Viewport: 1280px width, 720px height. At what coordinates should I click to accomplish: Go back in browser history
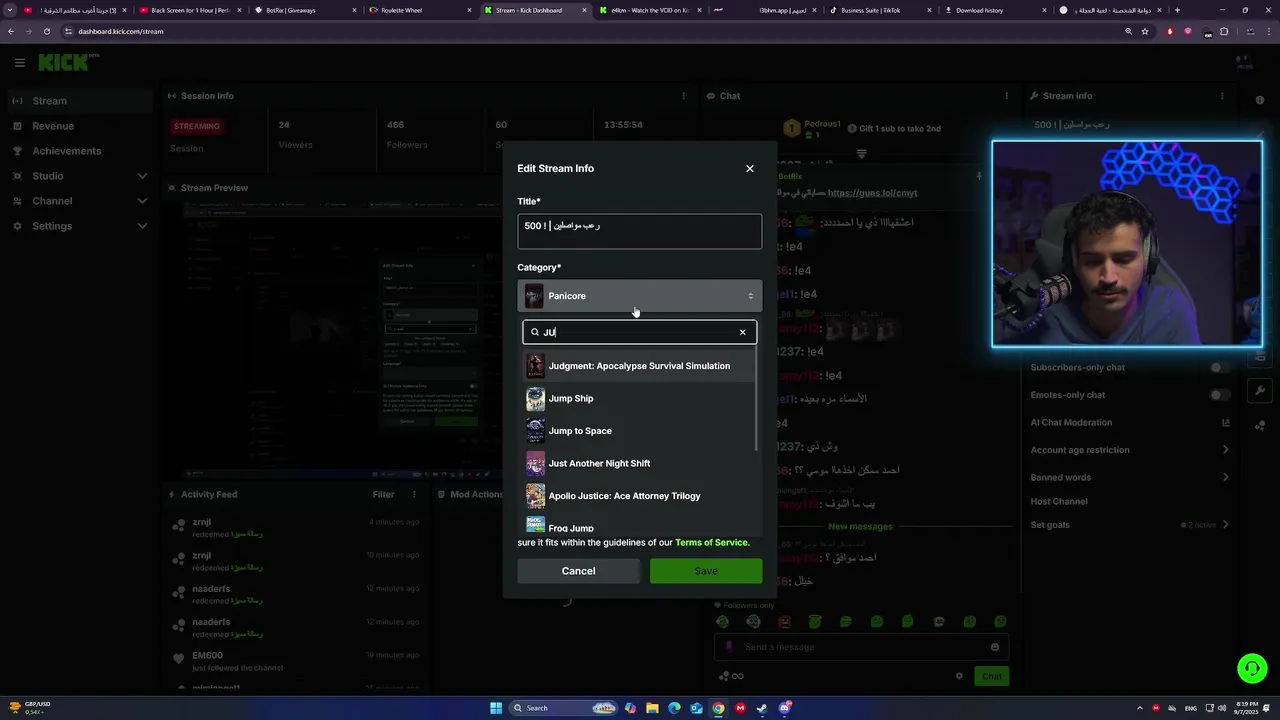(11, 31)
